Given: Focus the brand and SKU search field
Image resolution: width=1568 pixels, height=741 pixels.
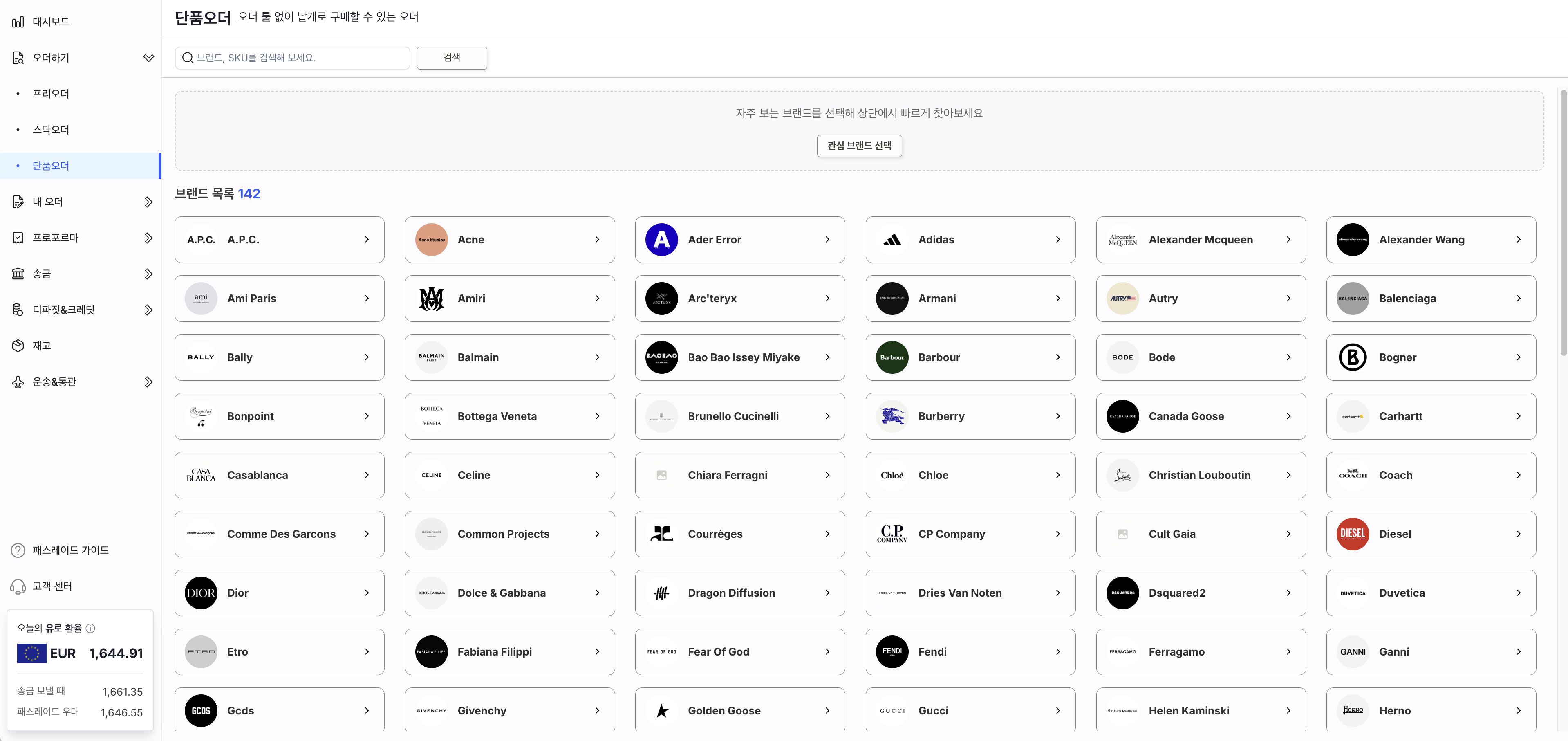Looking at the screenshot, I should tap(298, 58).
